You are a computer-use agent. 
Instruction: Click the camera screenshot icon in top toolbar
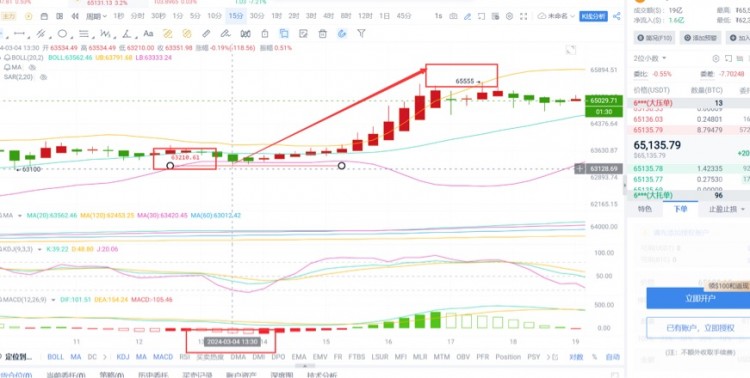[453, 16]
